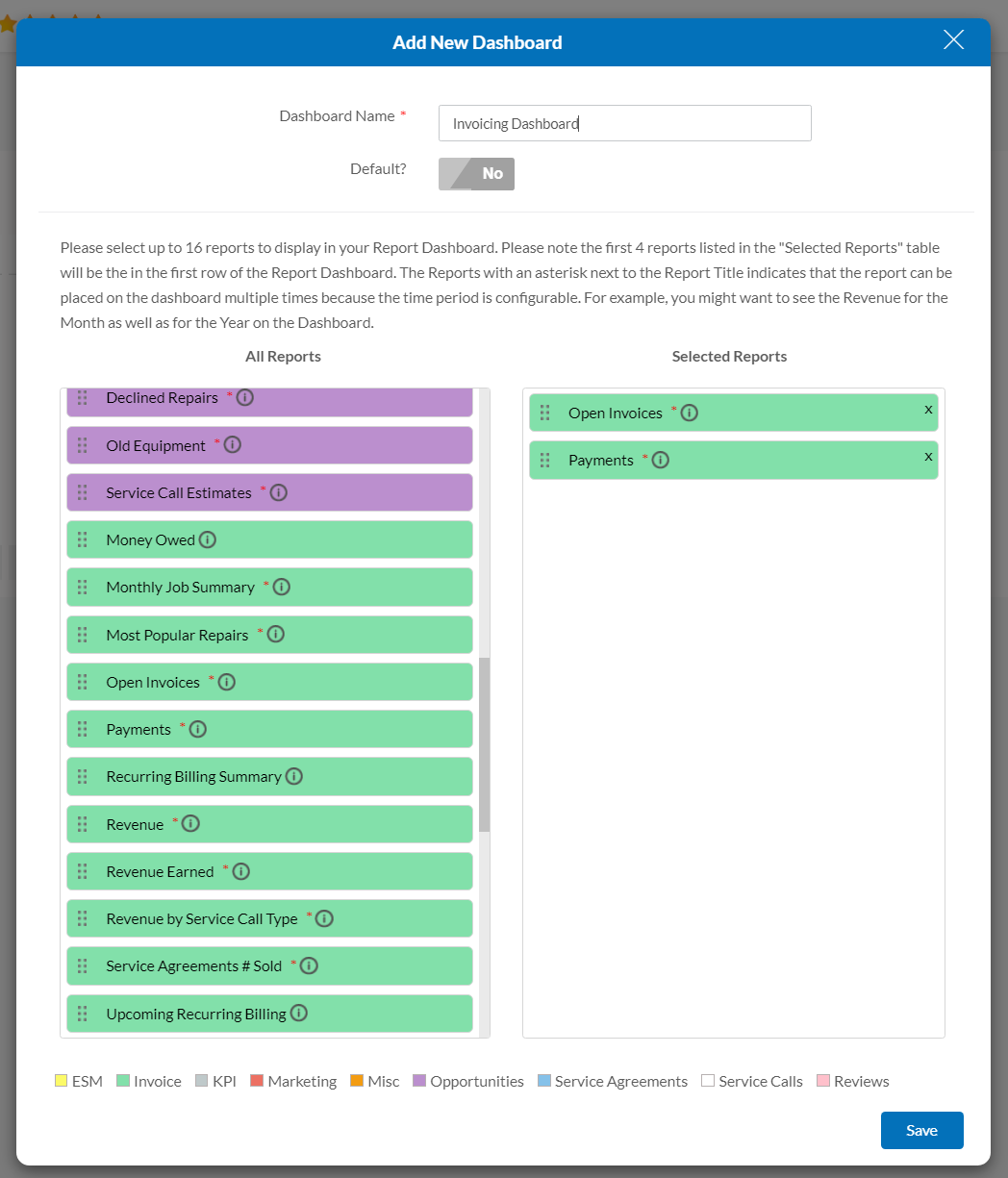
Task: Click the Dashboard Name input field
Action: (x=624, y=123)
